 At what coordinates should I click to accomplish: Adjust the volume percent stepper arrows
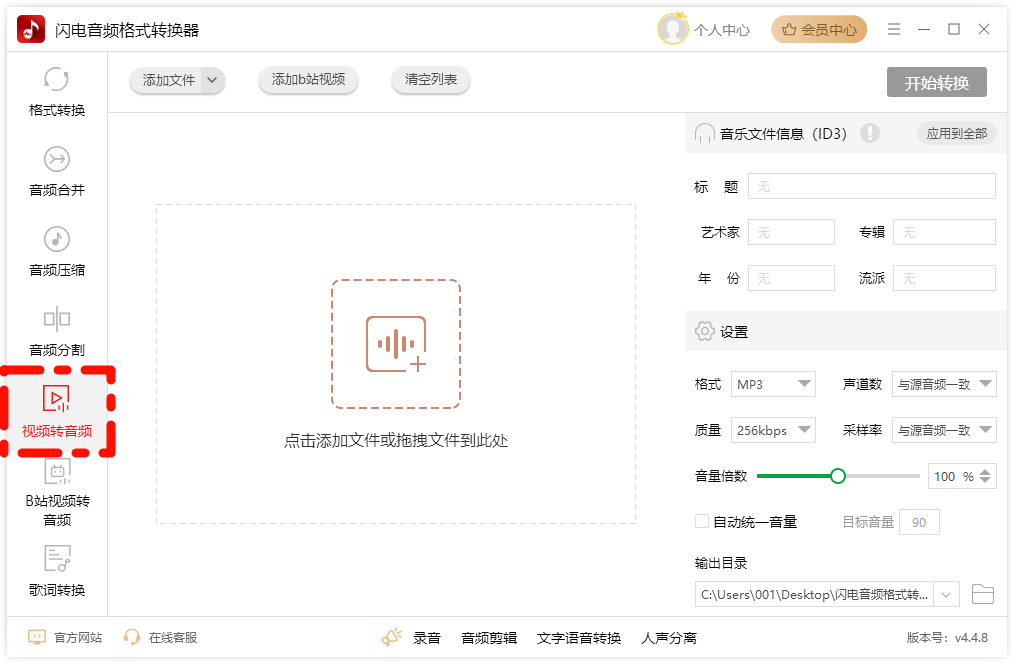(985, 476)
